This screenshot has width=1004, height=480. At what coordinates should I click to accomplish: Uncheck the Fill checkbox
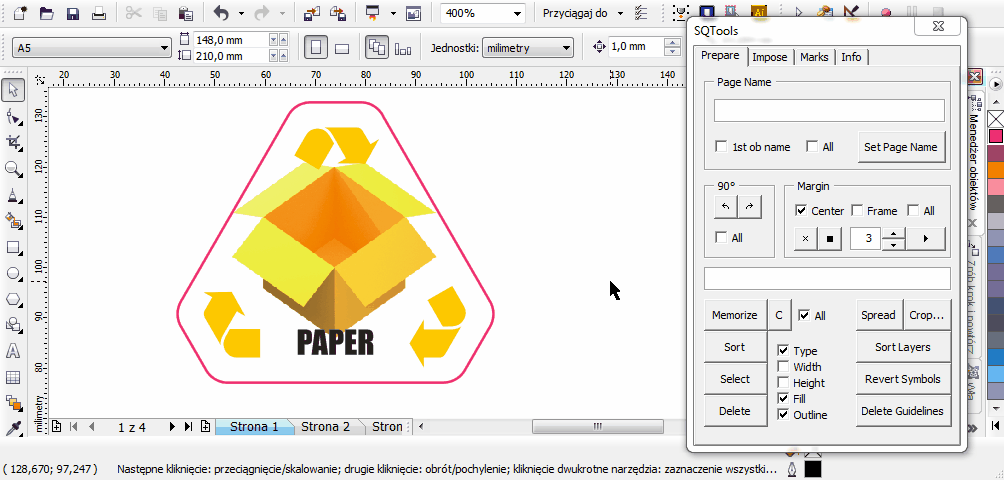coord(783,399)
